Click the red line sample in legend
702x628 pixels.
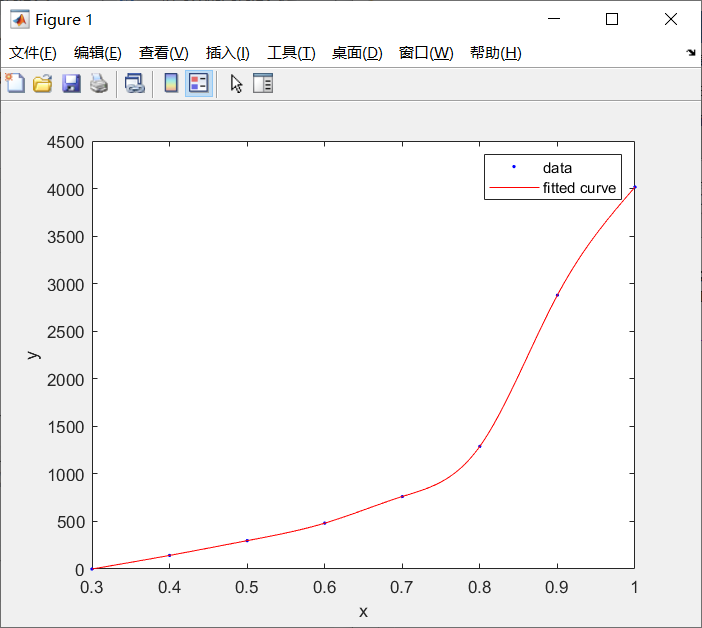click(514, 188)
